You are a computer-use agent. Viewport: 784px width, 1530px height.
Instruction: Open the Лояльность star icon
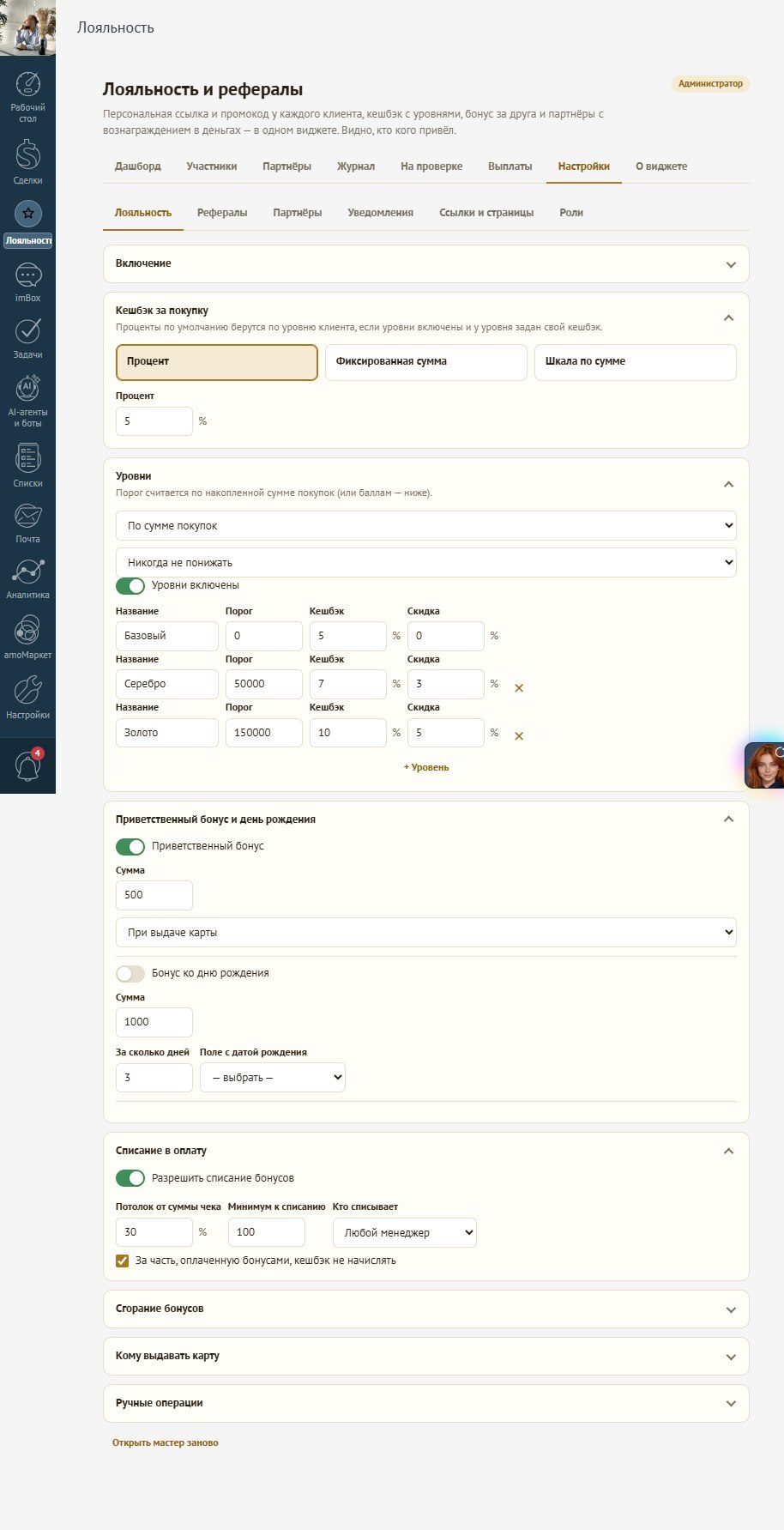[x=27, y=214]
